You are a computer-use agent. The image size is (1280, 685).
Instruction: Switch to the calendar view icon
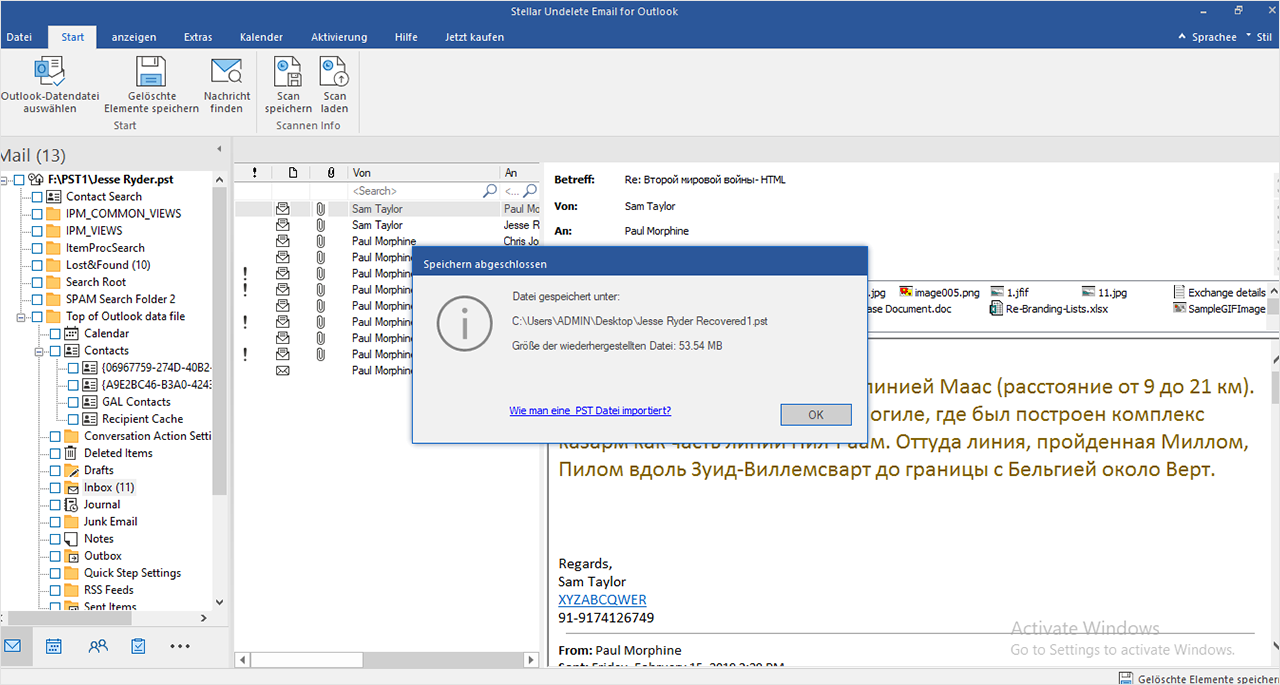[x=54, y=646]
